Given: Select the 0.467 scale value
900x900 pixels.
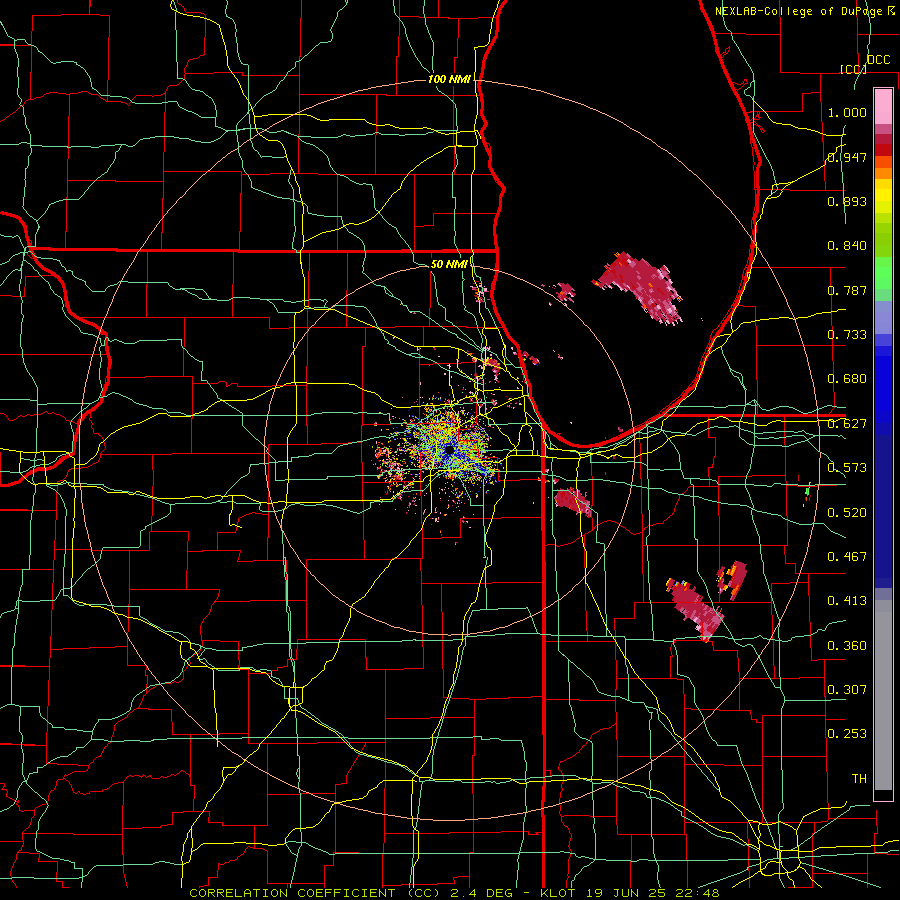Looking at the screenshot, I should point(847,557).
